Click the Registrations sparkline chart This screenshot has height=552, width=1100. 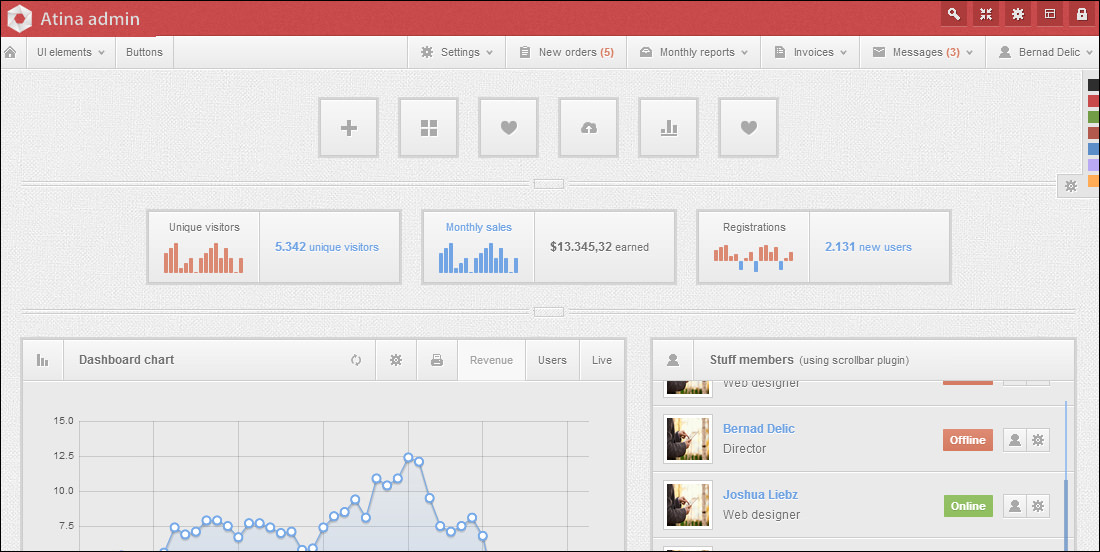click(x=753, y=257)
